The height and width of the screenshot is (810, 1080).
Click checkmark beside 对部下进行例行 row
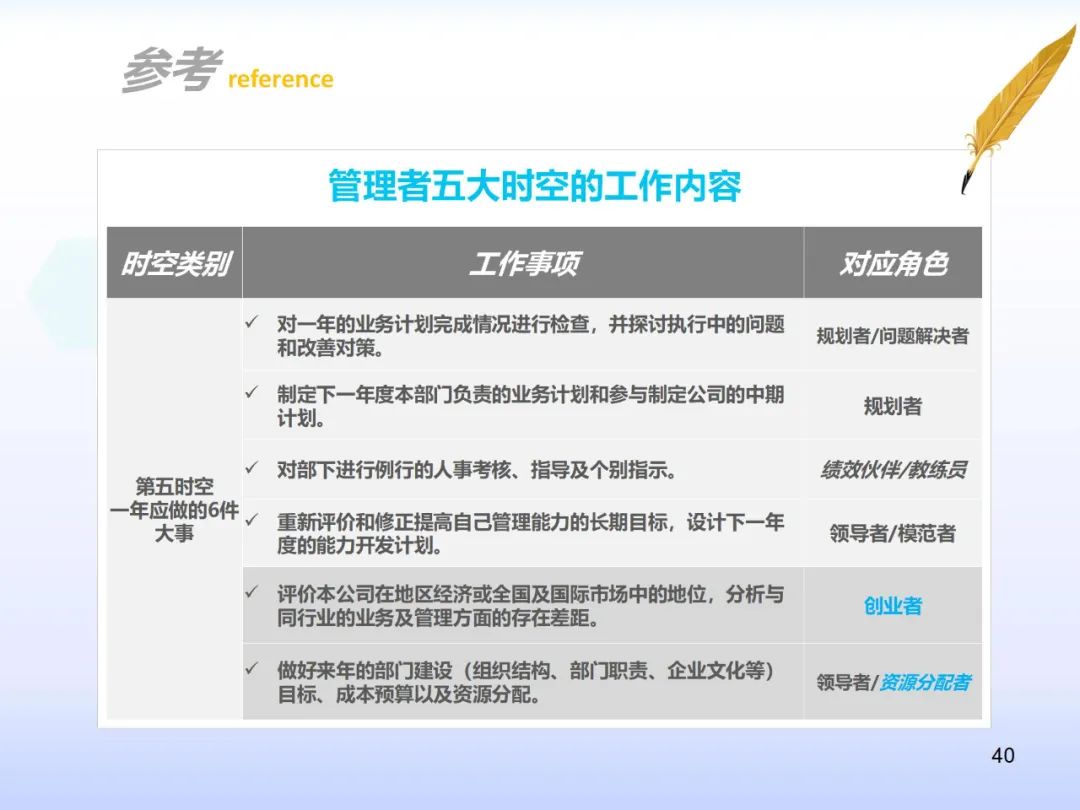click(252, 468)
